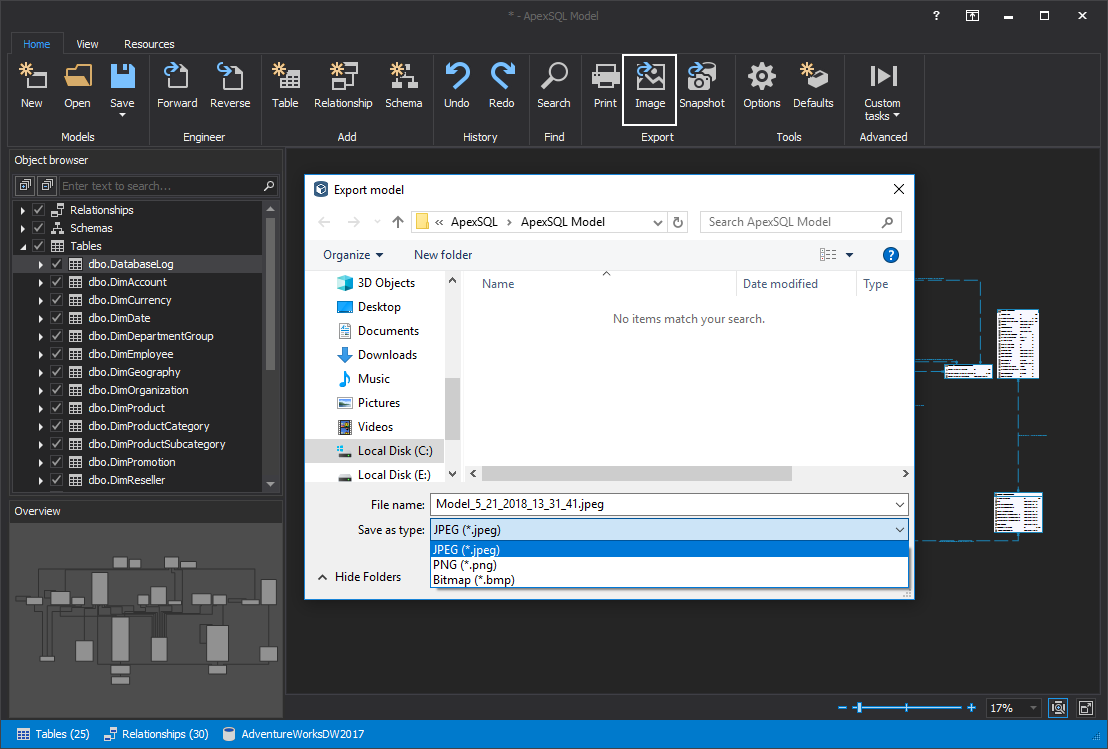Export model as Image
1108x749 pixels.
click(x=650, y=89)
